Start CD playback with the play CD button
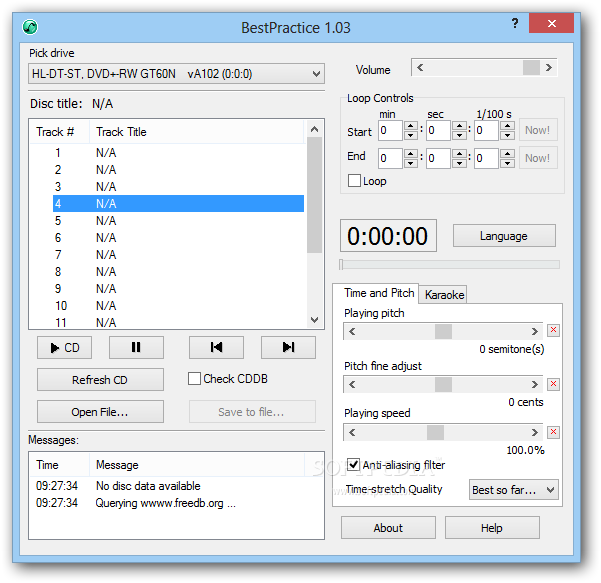The width and height of the screenshot is (601, 583). point(64,348)
